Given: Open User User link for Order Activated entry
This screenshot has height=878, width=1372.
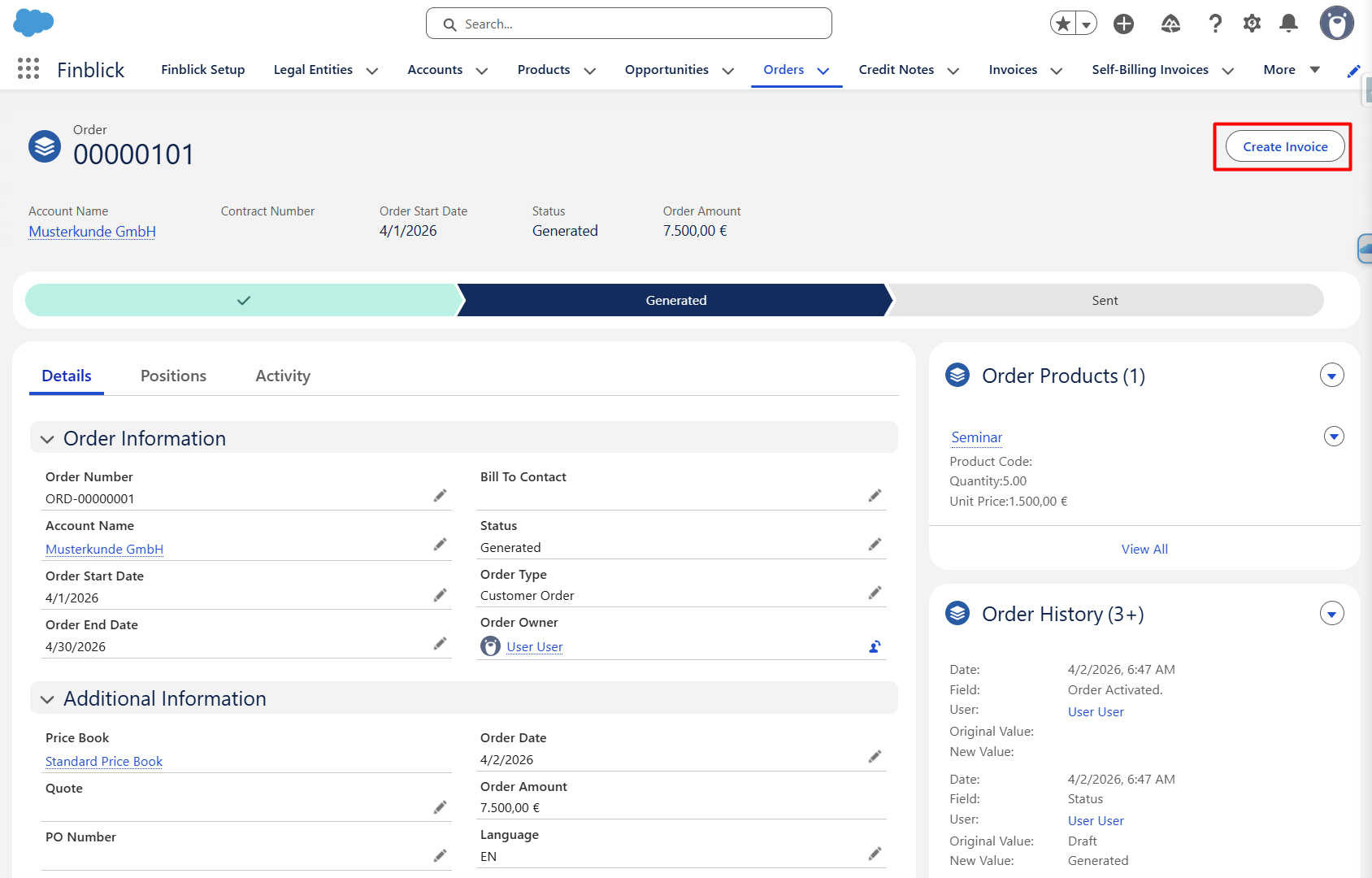Looking at the screenshot, I should pos(1096,712).
